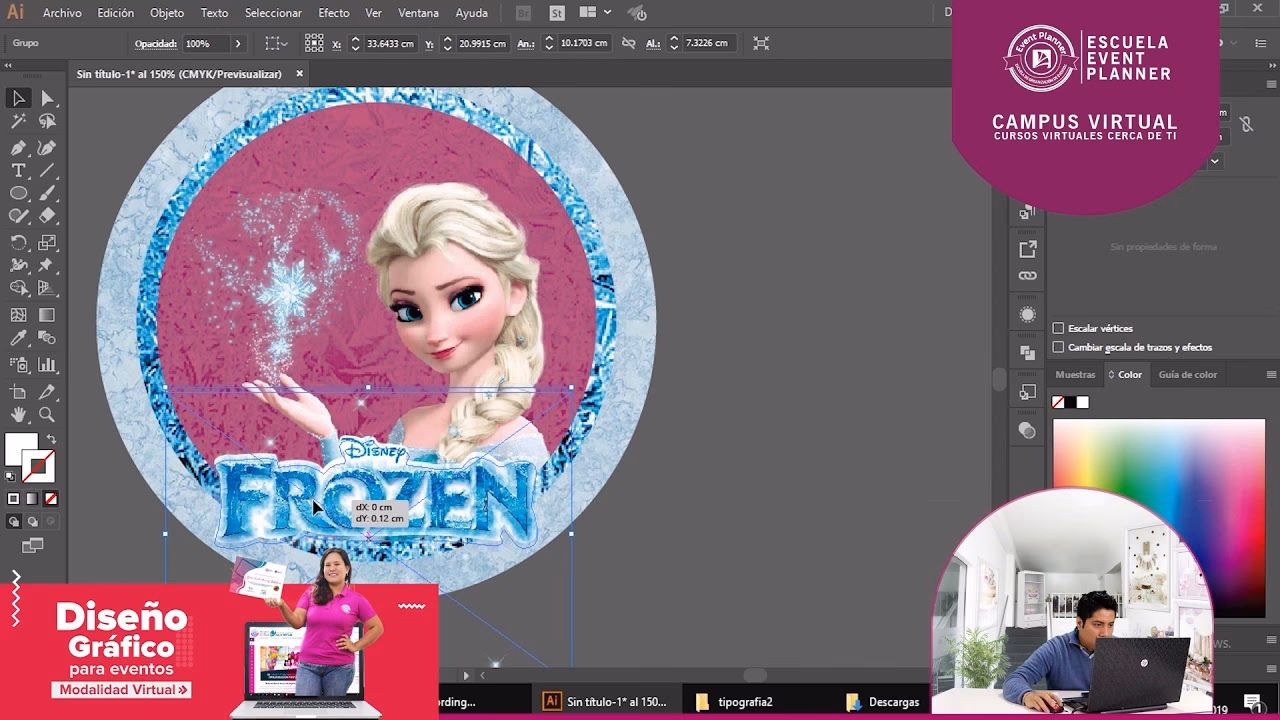The height and width of the screenshot is (720, 1280).
Task: Select the Paintbrush tool
Action: [x=47, y=194]
